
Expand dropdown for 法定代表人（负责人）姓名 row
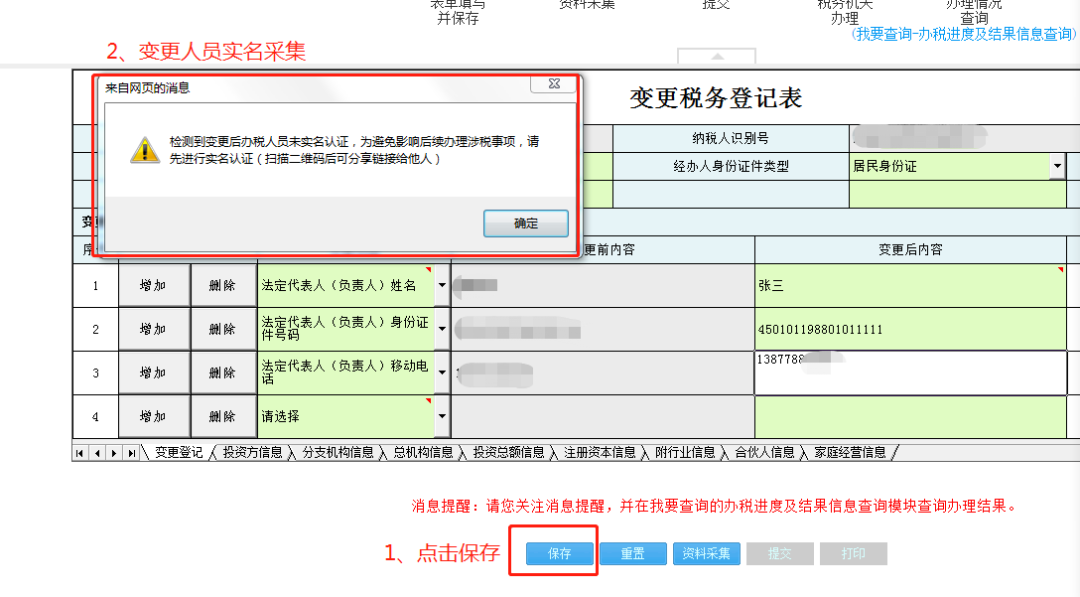[x=442, y=285]
